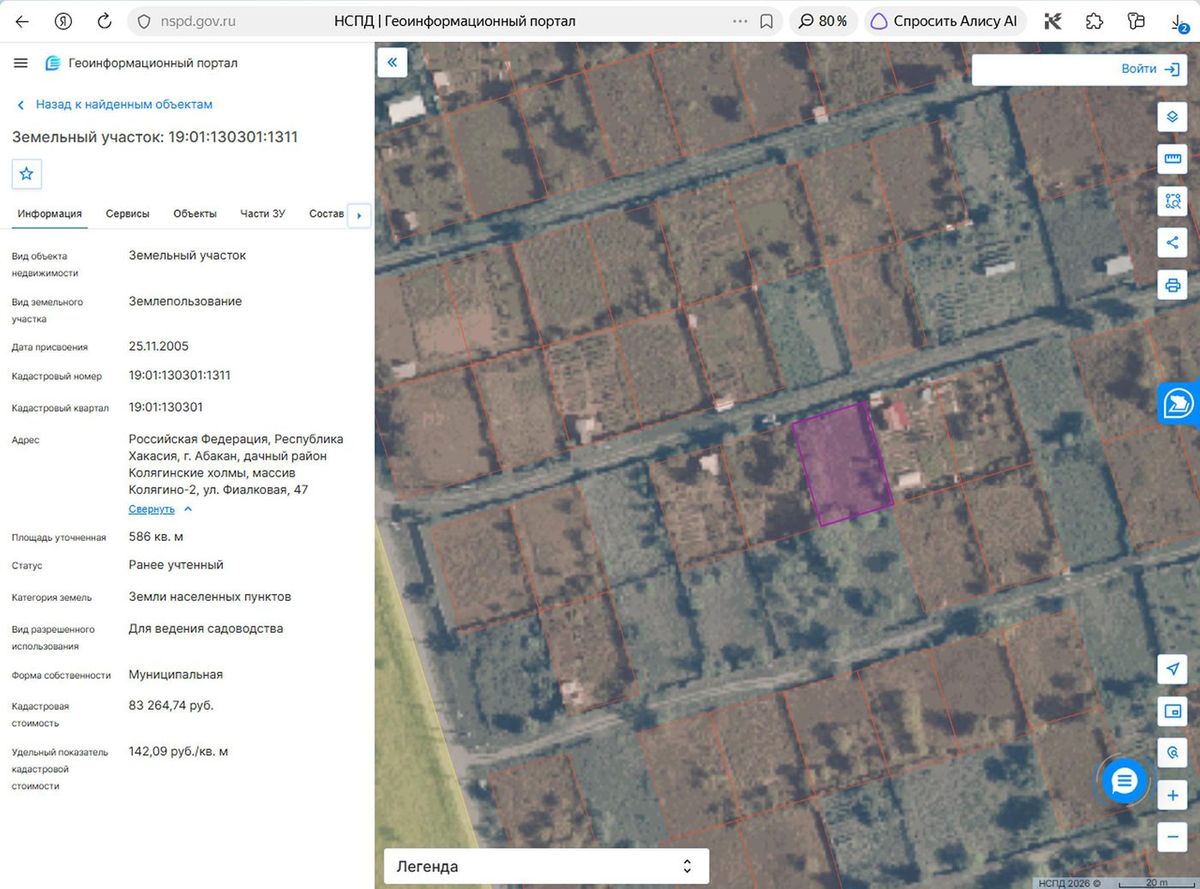Image resolution: width=1200 pixels, height=889 pixels.
Task: Switch to the Сервисы tab
Action: pyautogui.click(x=128, y=213)
